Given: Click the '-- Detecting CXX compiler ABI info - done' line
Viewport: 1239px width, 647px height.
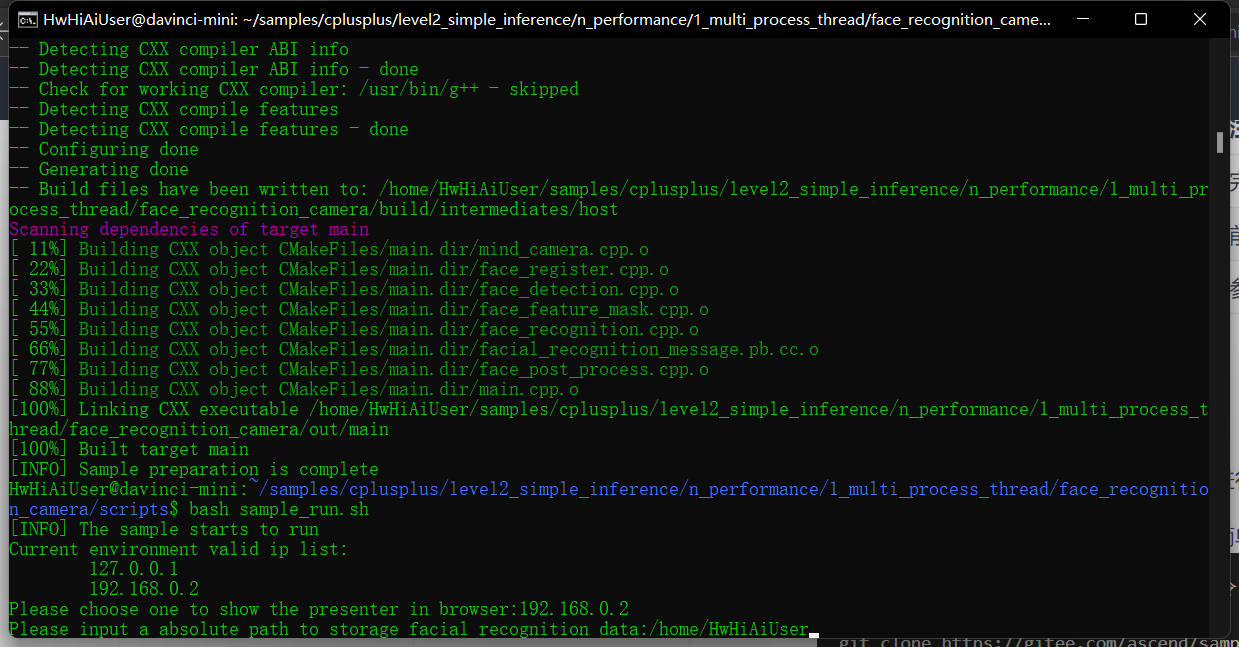Looking at the screenshot, I should point(214,69).
